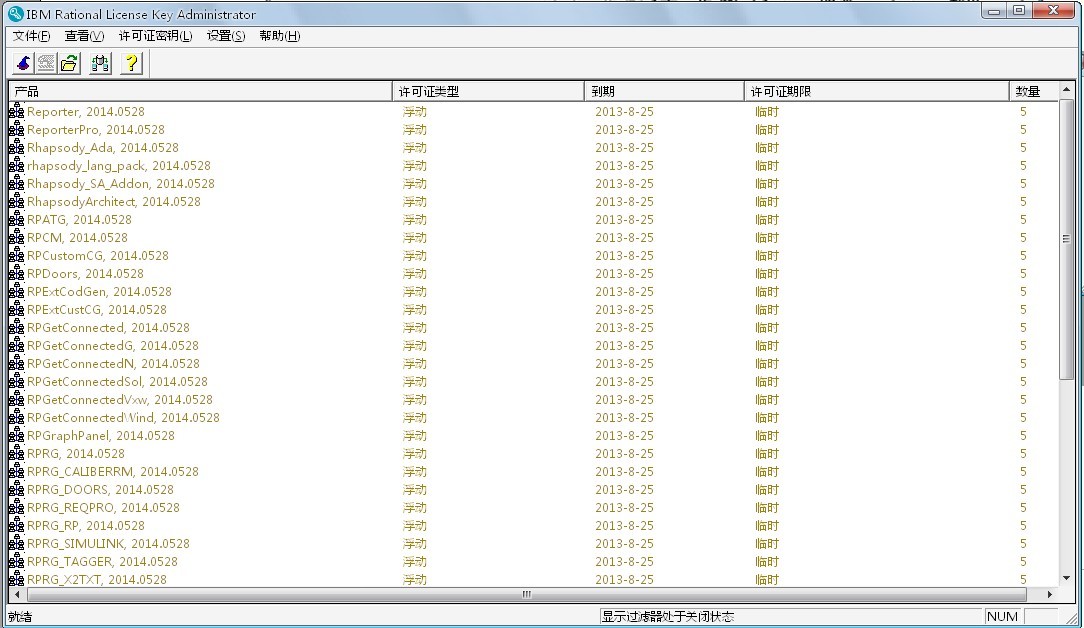This screenshot has width=1084, height=628.
Task: Select the RPRG_DOORS, 2014.0528 row
Action: click(x=533, y=489)
